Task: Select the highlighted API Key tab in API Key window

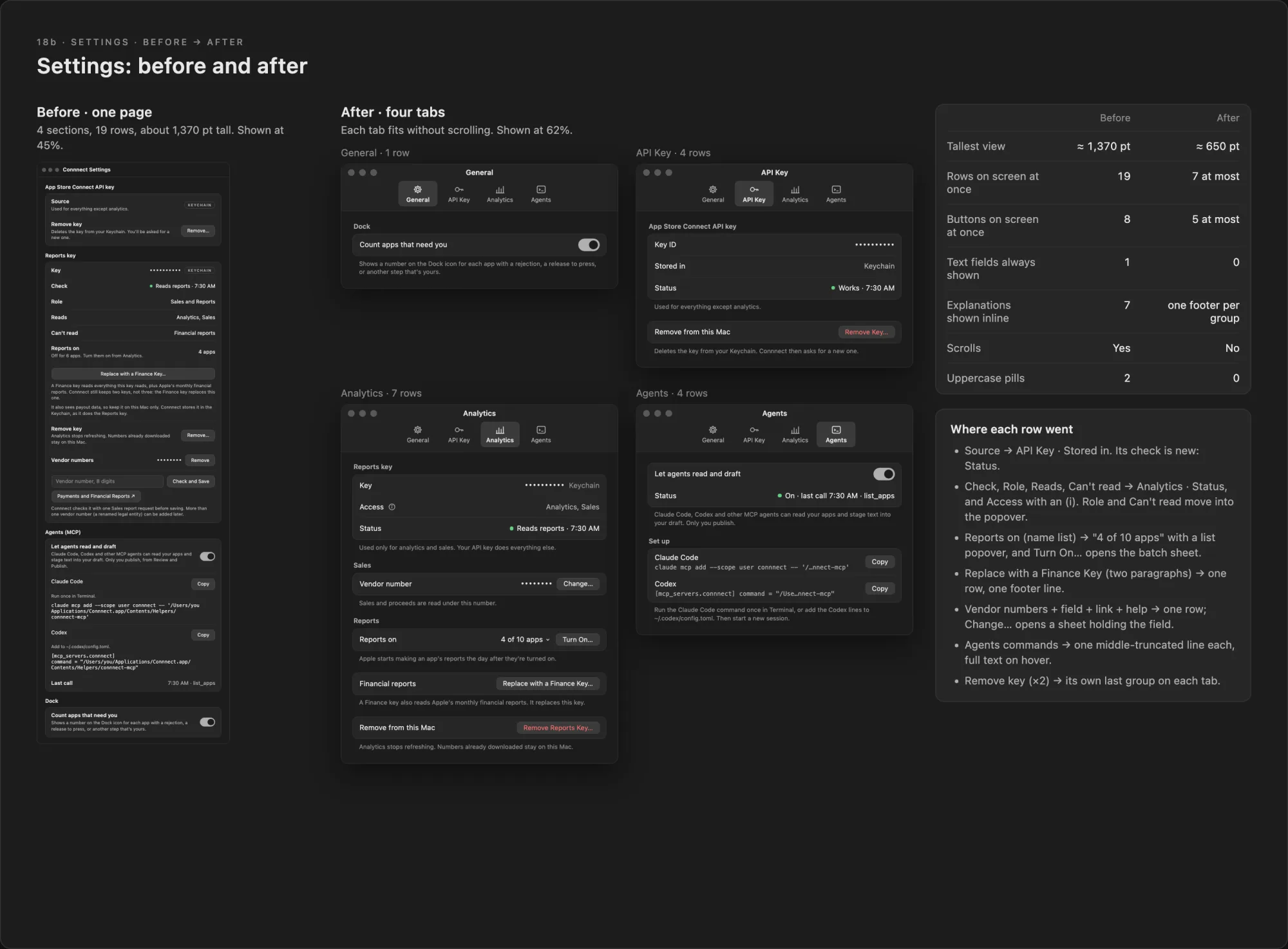Action: click(x=754, y=193)
